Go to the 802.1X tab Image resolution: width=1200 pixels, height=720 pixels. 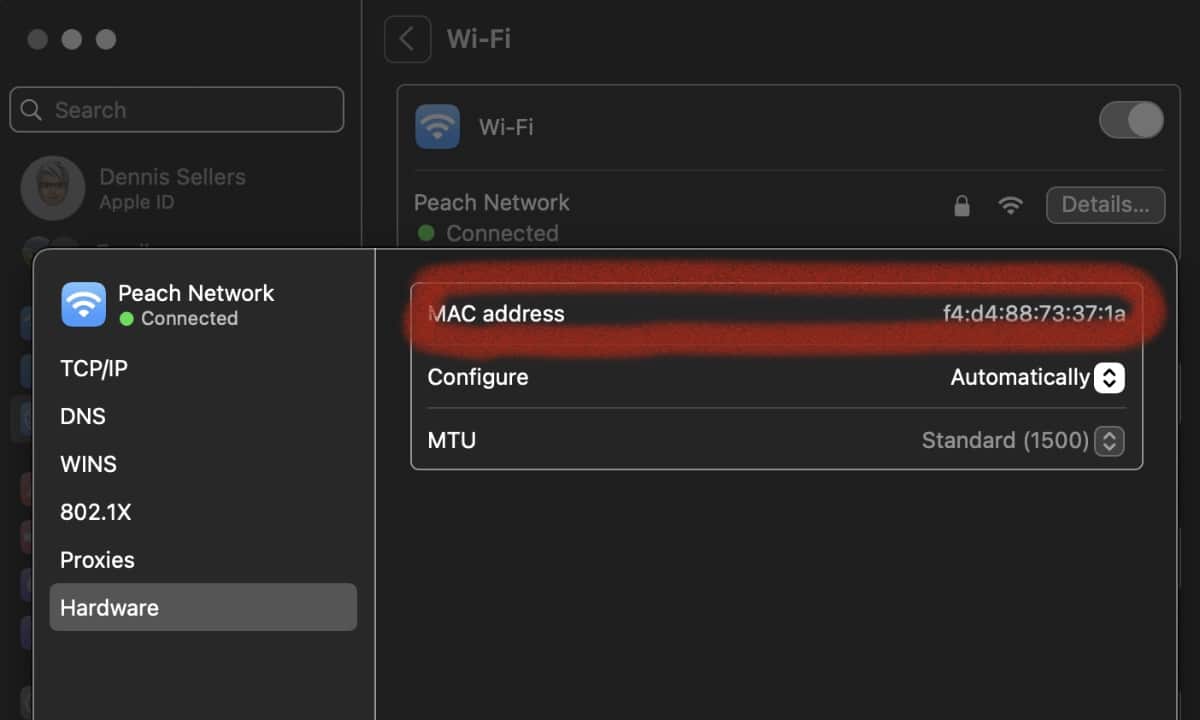coord(96,512)
